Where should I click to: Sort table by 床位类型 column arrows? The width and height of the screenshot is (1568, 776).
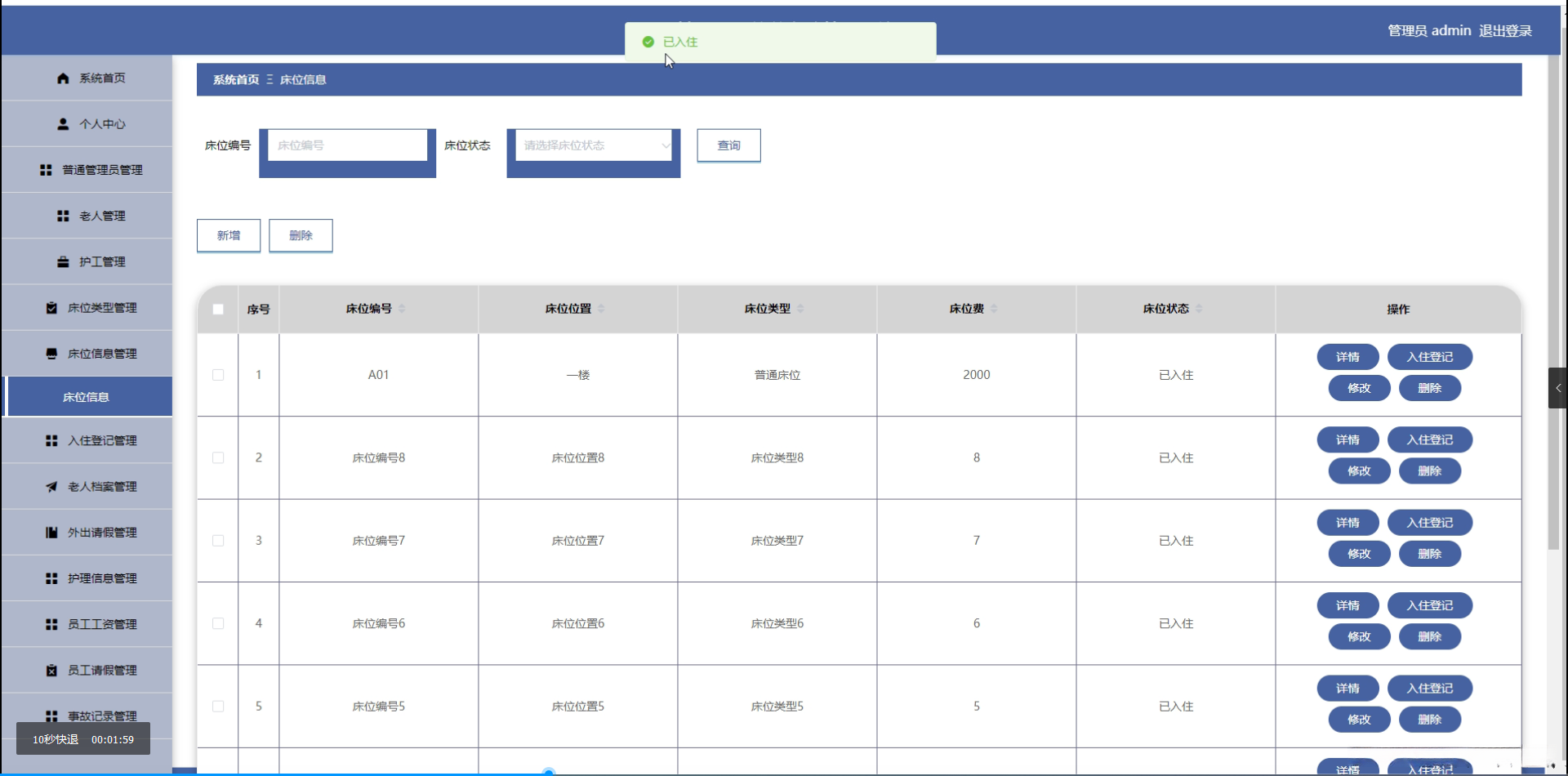click(800, 309)
